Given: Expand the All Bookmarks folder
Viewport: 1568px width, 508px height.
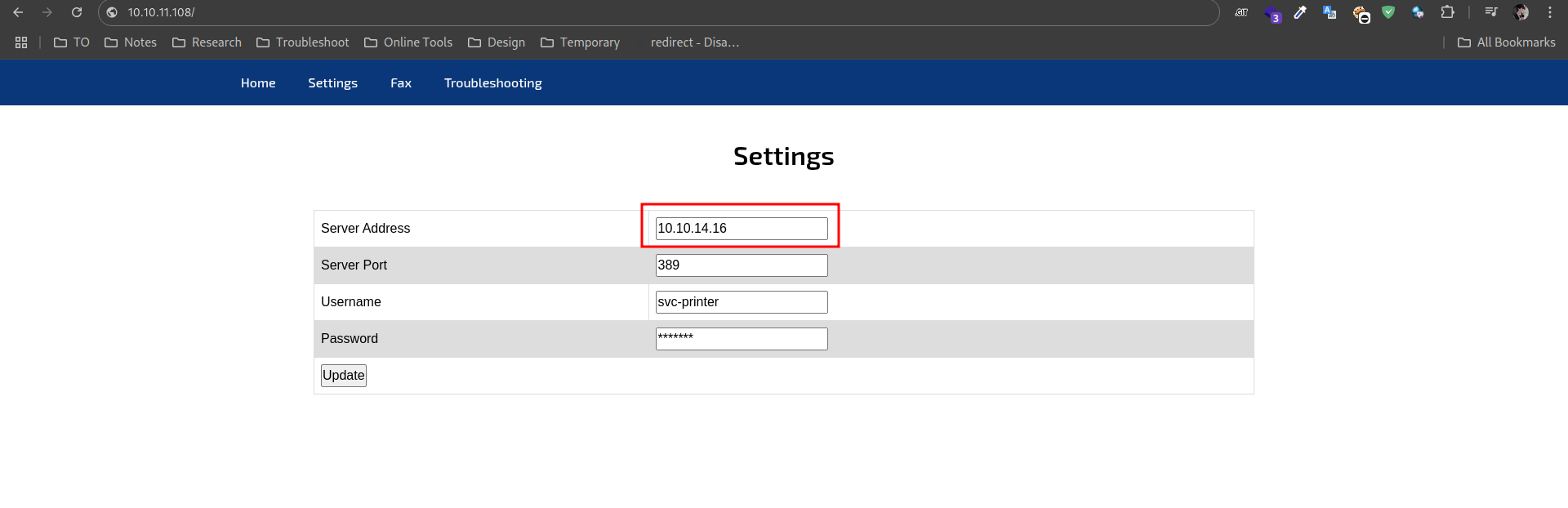Looking at the screenshot, I should (x=1507, y=42).
